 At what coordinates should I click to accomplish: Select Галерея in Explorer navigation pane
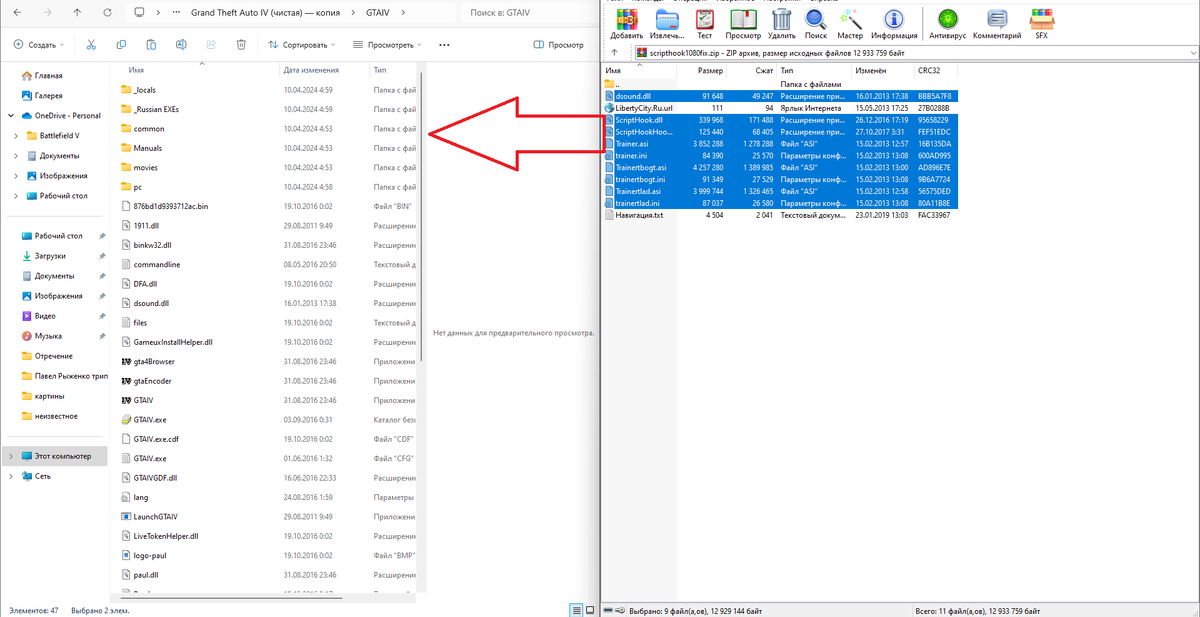click(49, 96)
